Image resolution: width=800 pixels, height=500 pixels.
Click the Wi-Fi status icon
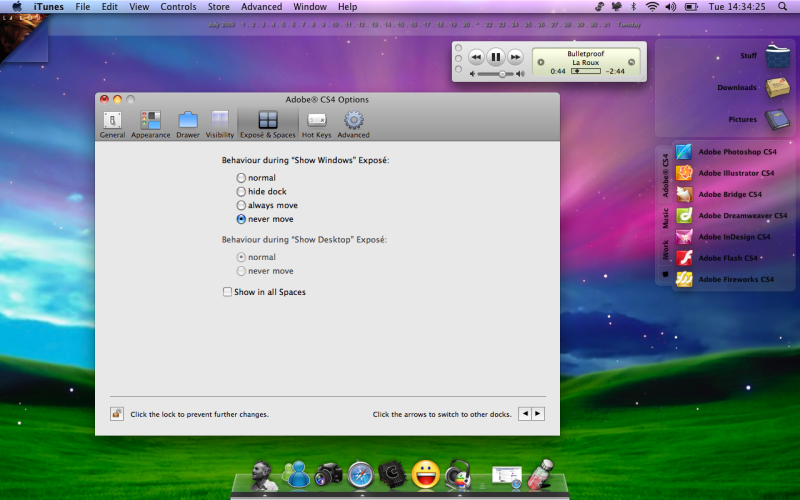pyautogui.click(x=652, y=7)
